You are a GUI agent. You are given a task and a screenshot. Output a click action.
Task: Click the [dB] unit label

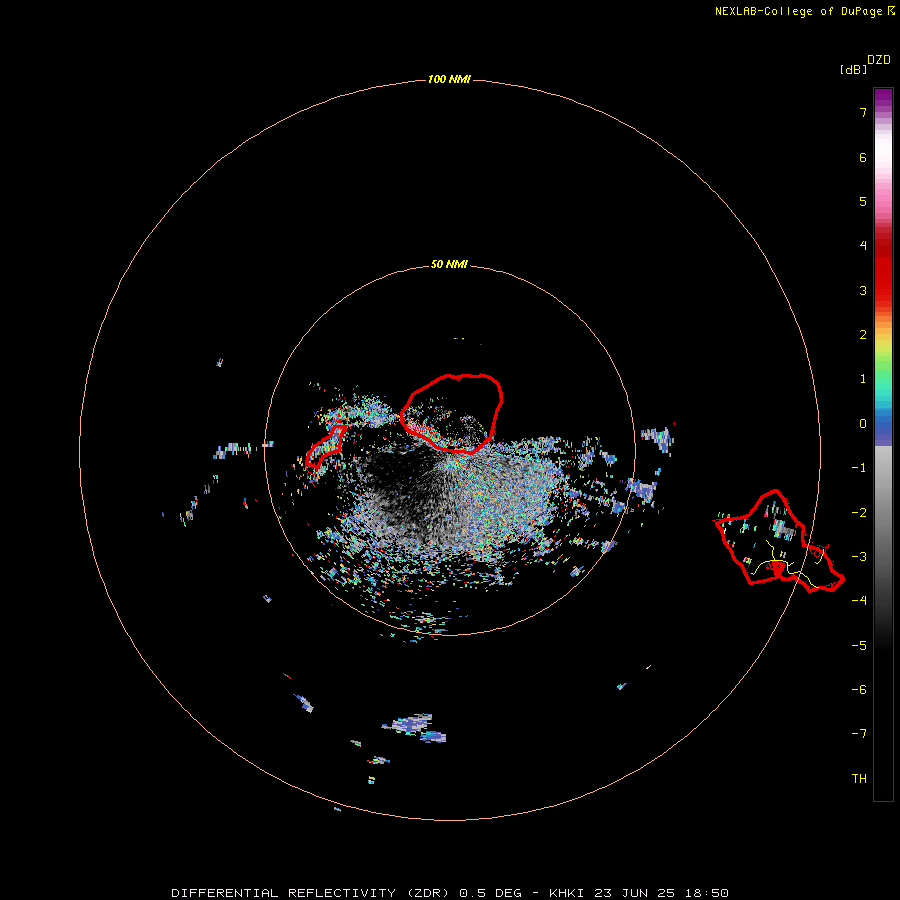[x=853, y=69]
